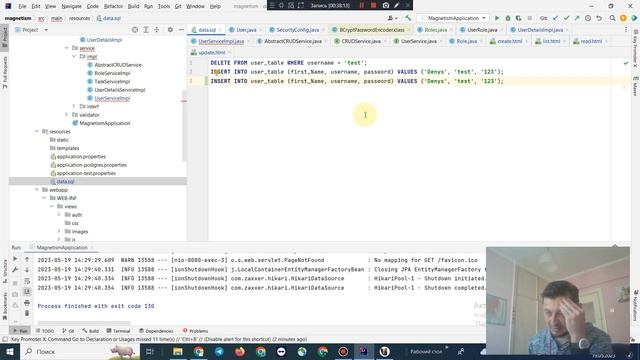Collapse the impl folder in tree
Screen dimensions: 640x360
(x=74, y=56)
